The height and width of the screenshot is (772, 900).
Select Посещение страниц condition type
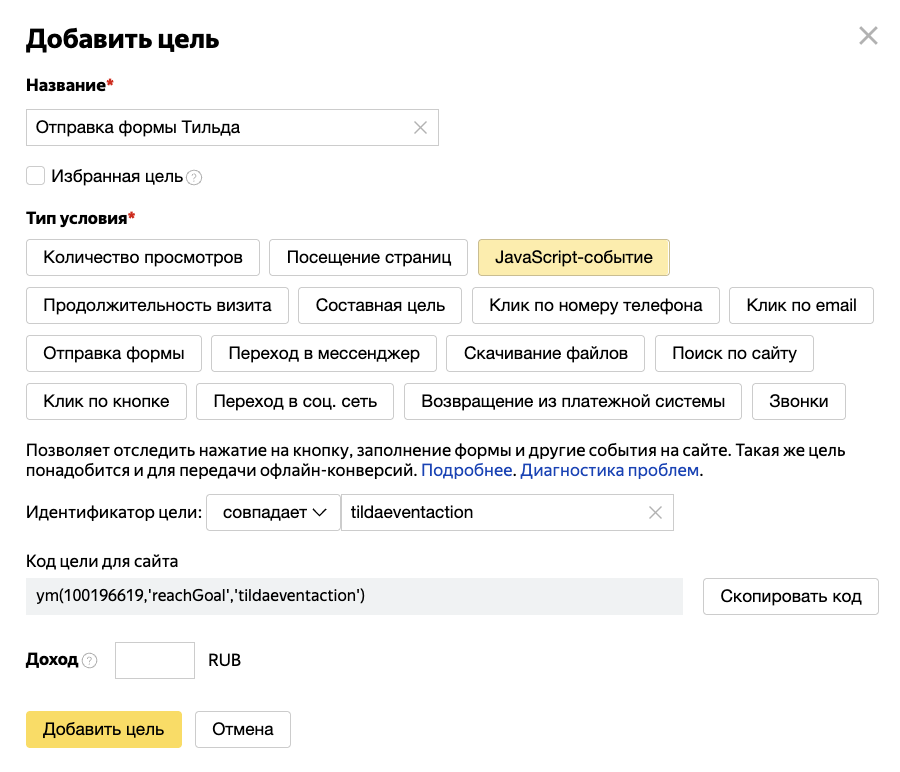click(367, 257)
